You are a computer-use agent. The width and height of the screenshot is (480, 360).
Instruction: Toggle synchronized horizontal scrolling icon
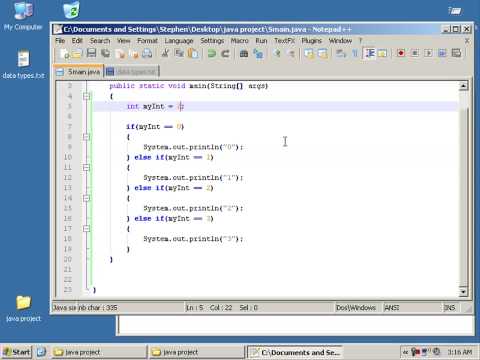pos(323,53)
